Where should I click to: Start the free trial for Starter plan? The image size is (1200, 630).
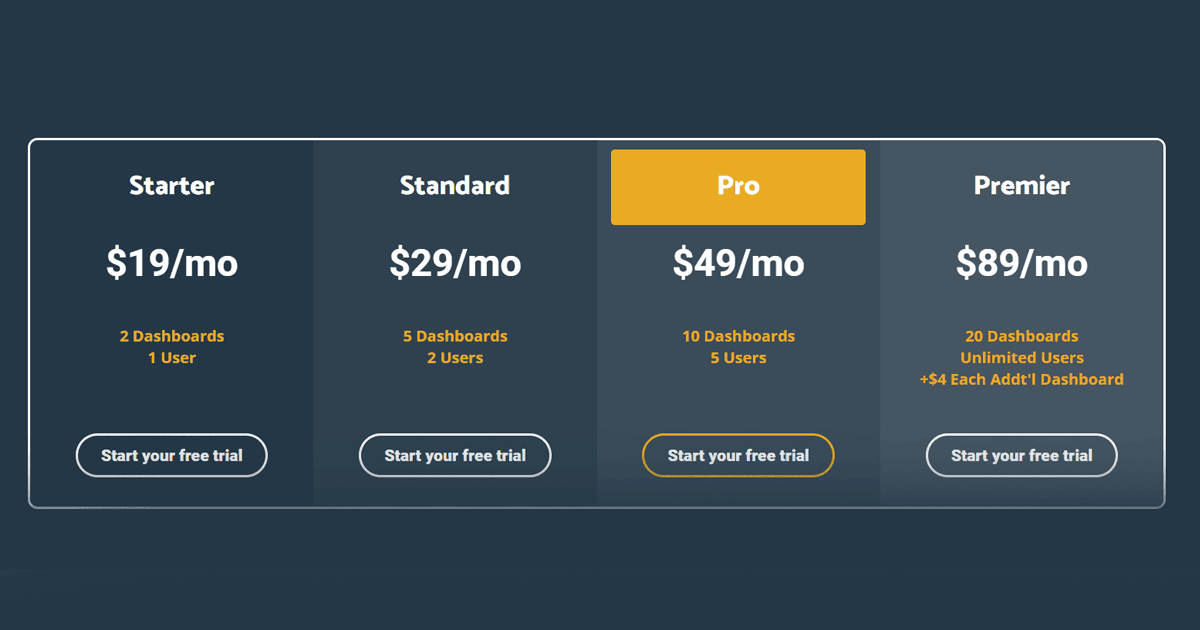172,455
